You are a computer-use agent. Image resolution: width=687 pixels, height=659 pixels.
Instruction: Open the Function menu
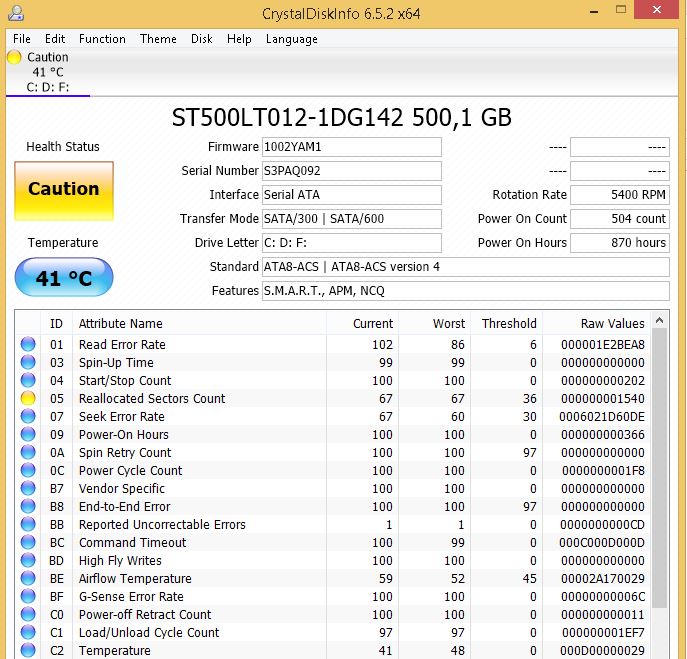[x=102, y=39]
